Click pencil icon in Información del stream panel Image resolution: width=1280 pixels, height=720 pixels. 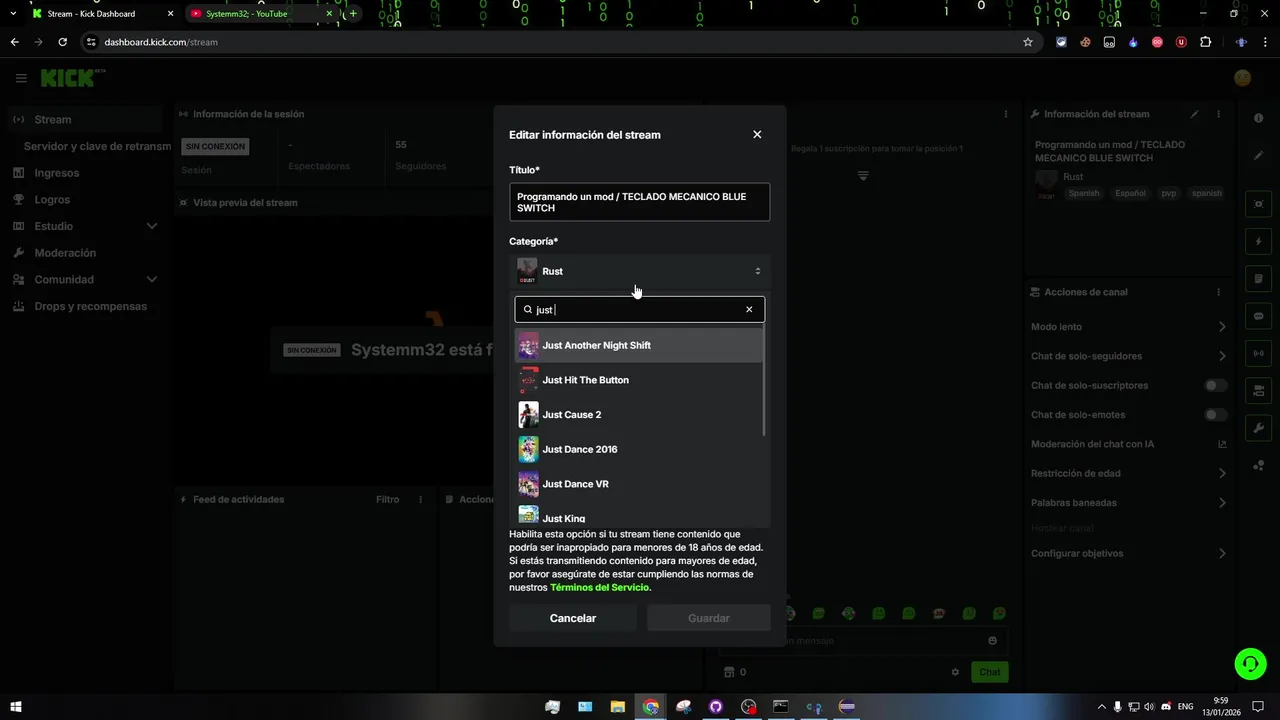(x=1194, y=114)
